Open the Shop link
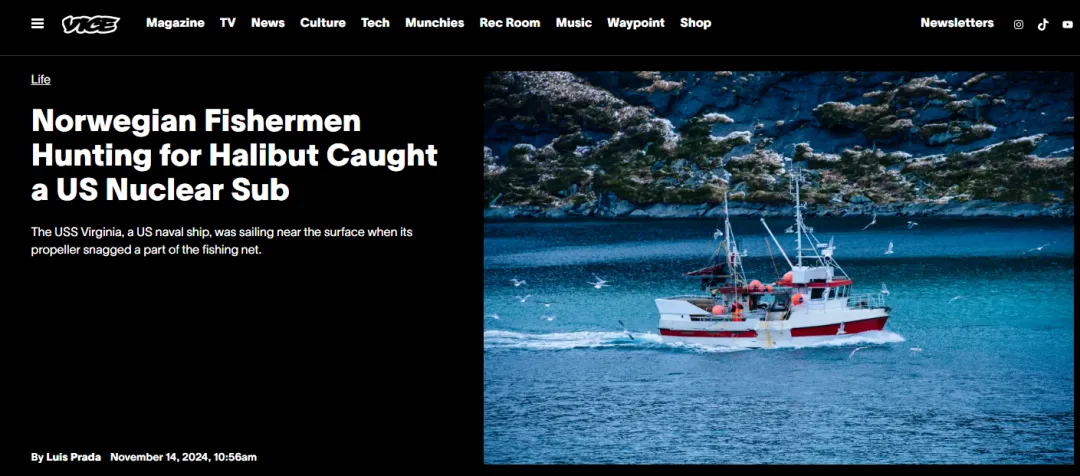 696,23
